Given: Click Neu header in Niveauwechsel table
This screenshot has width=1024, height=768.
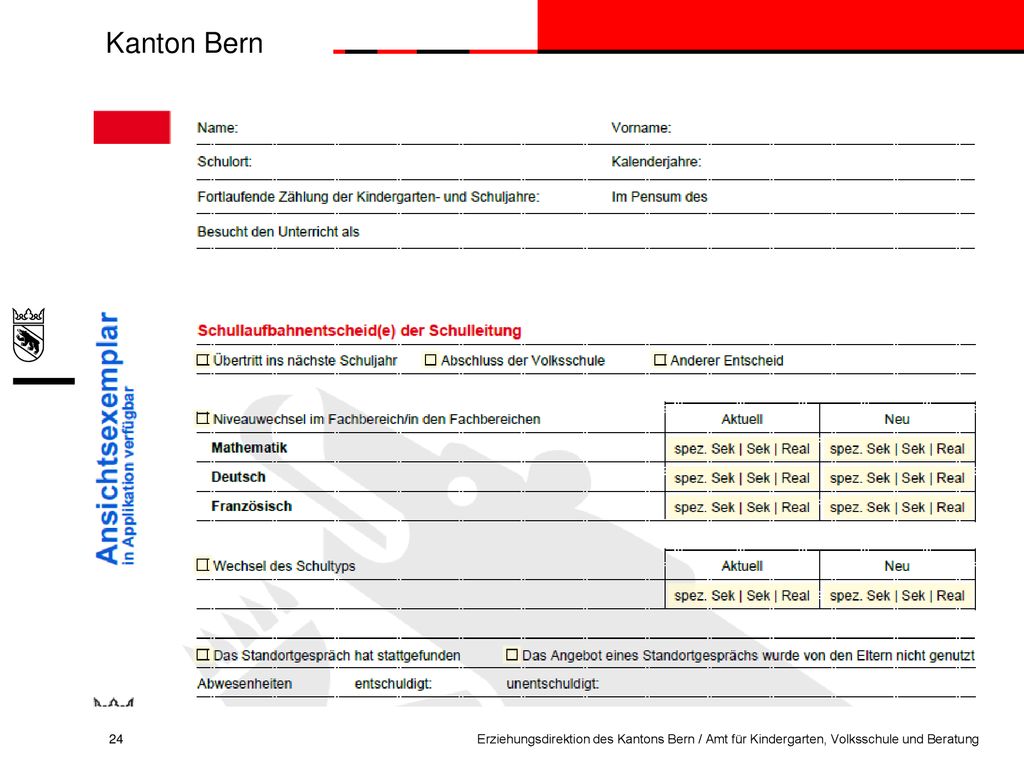Looking at the screenshot, I should pyautogui.click(x=897, y=419).
